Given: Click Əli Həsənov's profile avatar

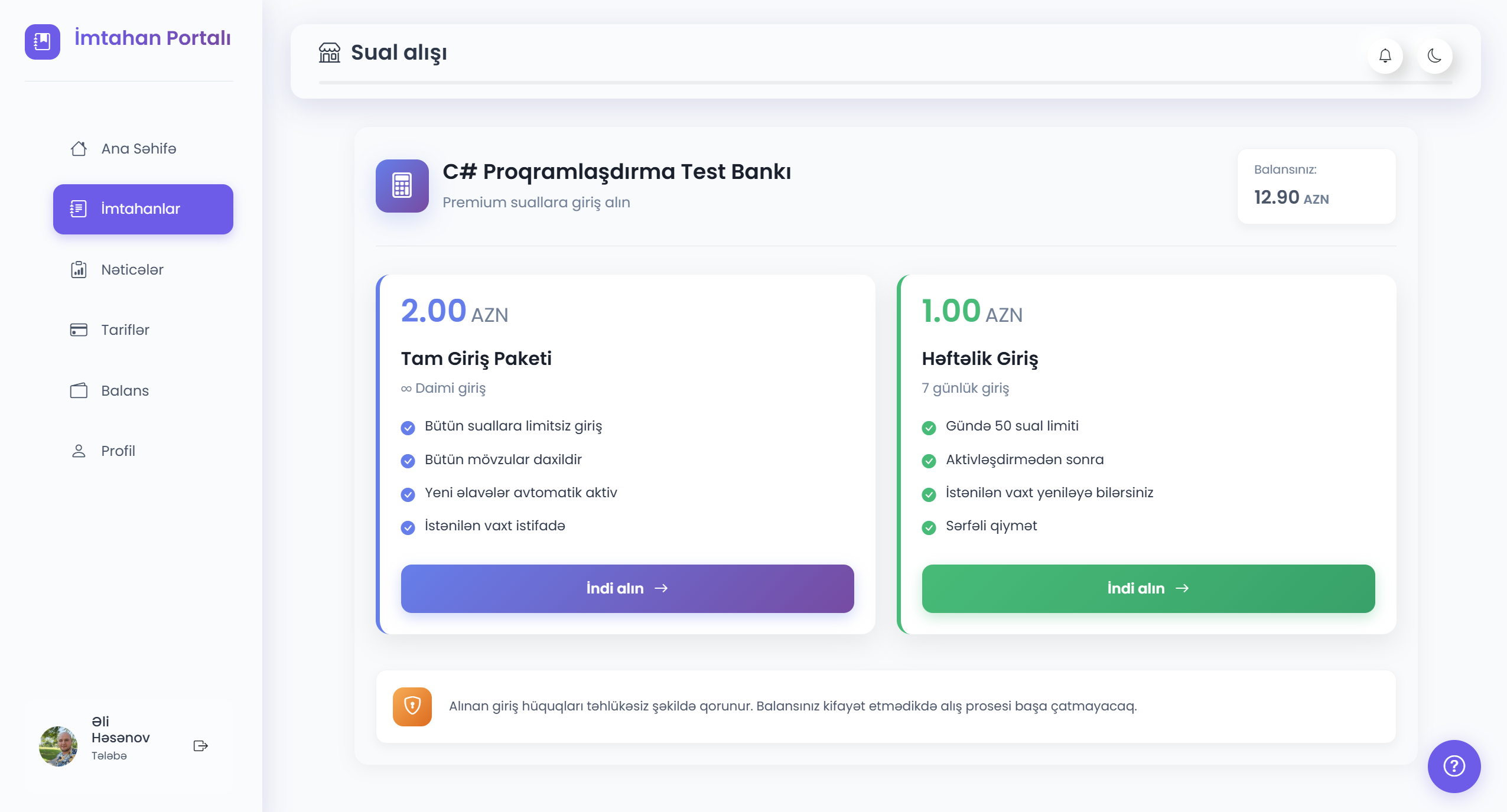Looking at the screenshot, I should (58, 746).
